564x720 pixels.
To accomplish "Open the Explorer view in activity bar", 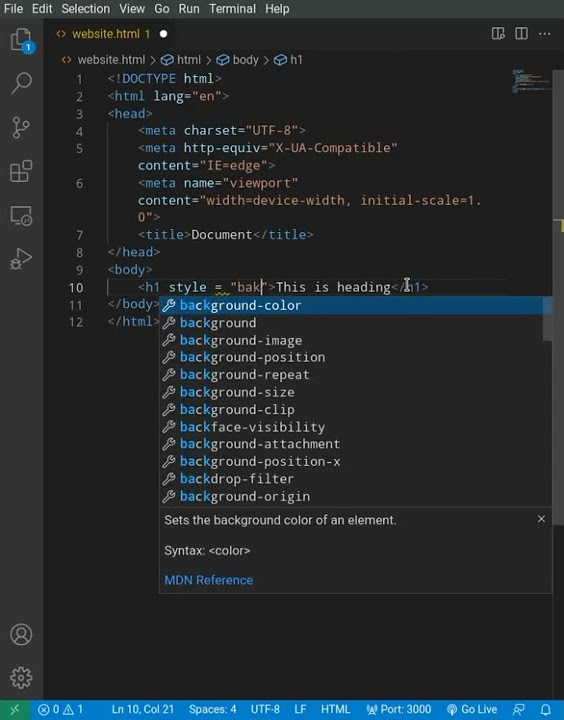I will pyautogui.click(x=22, y=39).
